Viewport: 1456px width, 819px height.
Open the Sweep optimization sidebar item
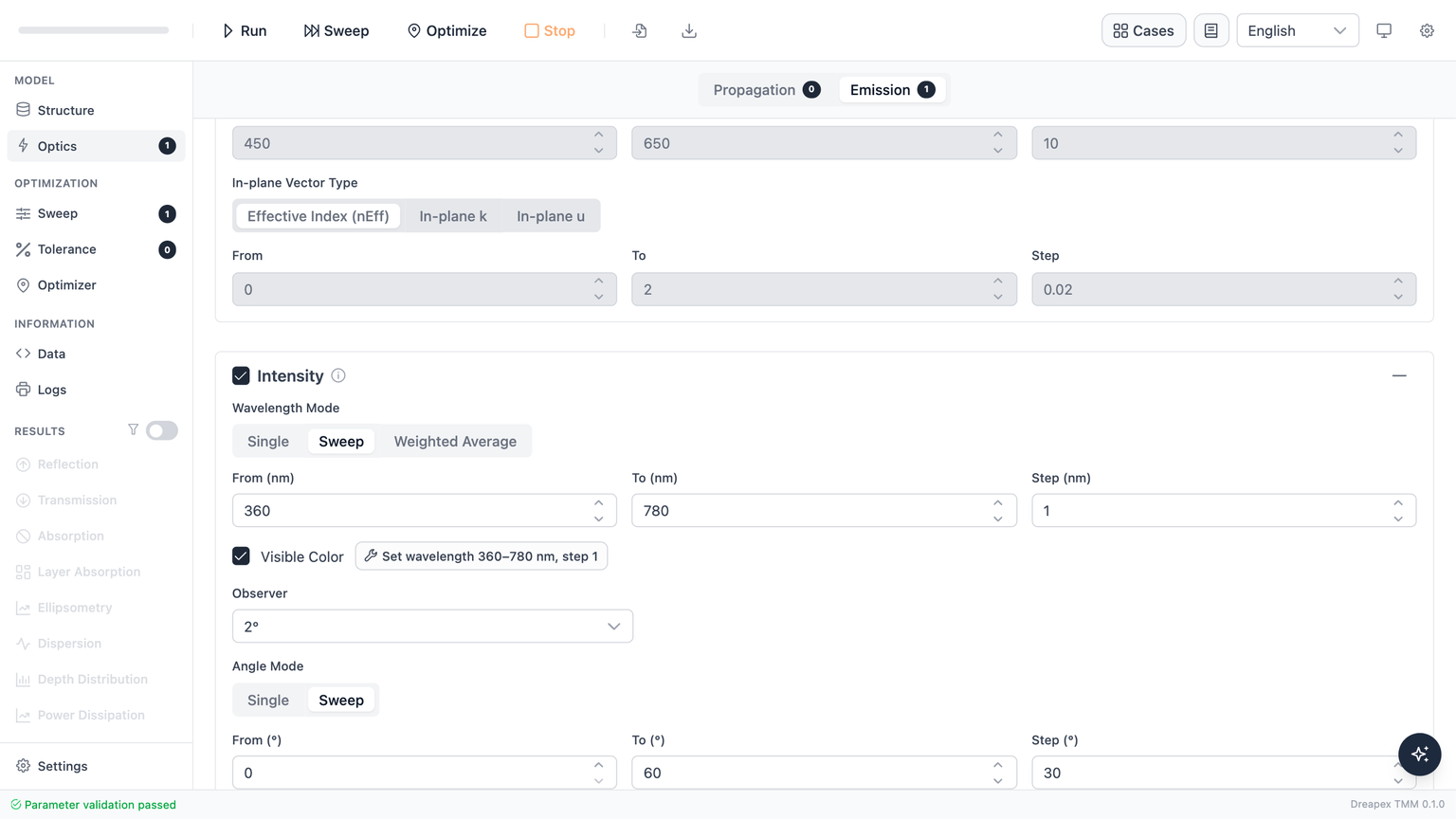coord(96,213)
